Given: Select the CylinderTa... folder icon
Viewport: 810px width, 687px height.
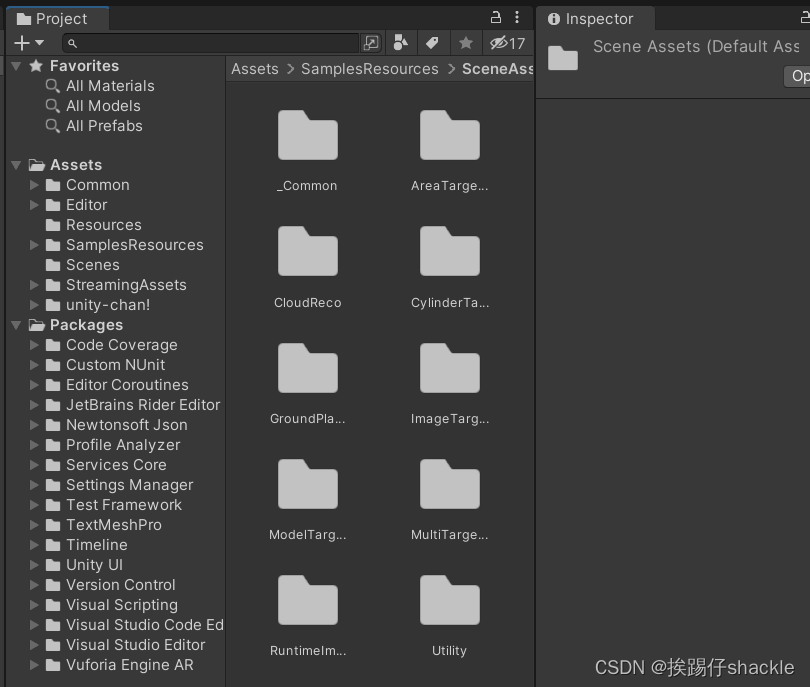Looking at the screenshot, I should 449,252.
